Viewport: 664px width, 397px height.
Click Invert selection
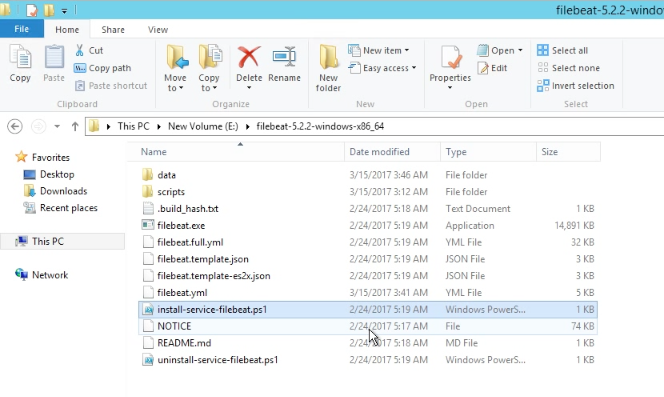click(575, 86)
